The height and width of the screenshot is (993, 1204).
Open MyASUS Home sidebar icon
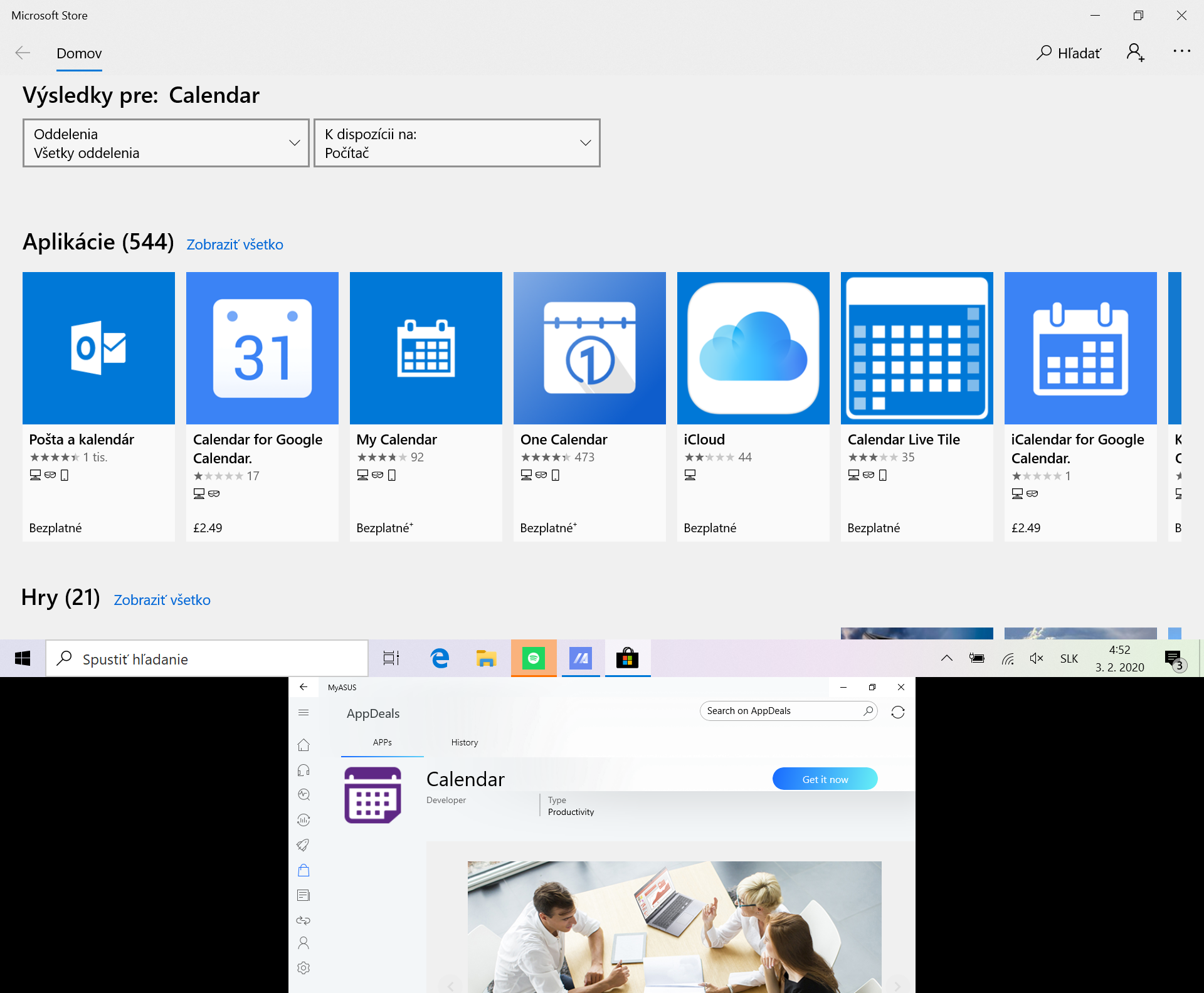[304, 745]
